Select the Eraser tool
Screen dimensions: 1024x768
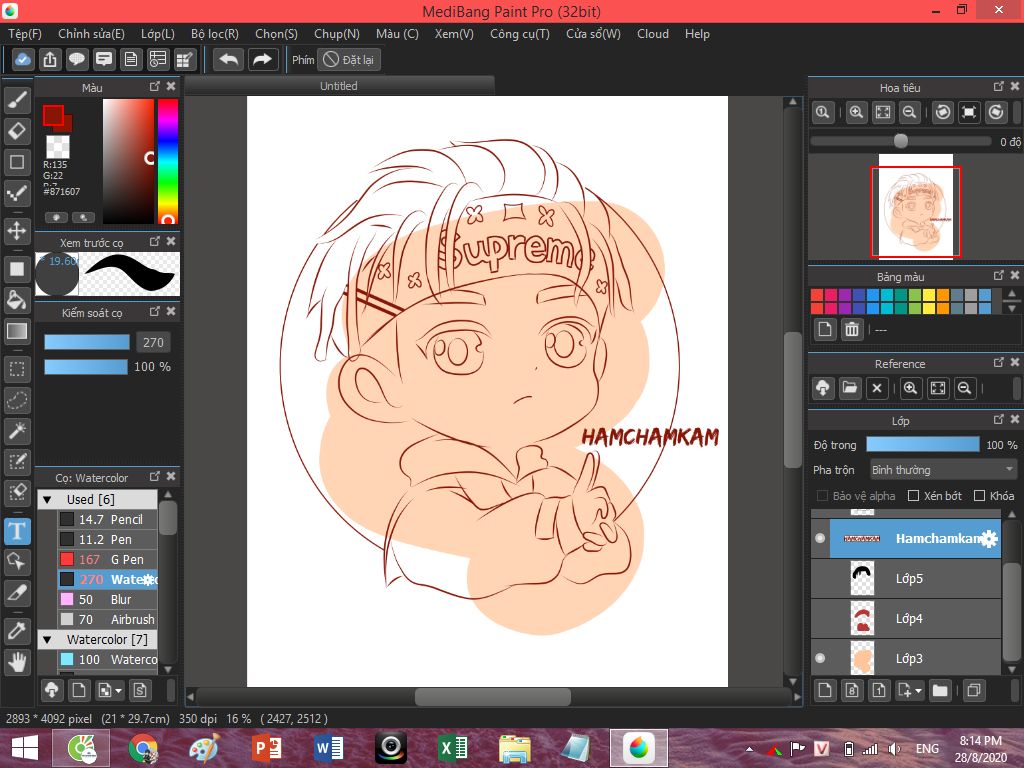tap(17, 131)
